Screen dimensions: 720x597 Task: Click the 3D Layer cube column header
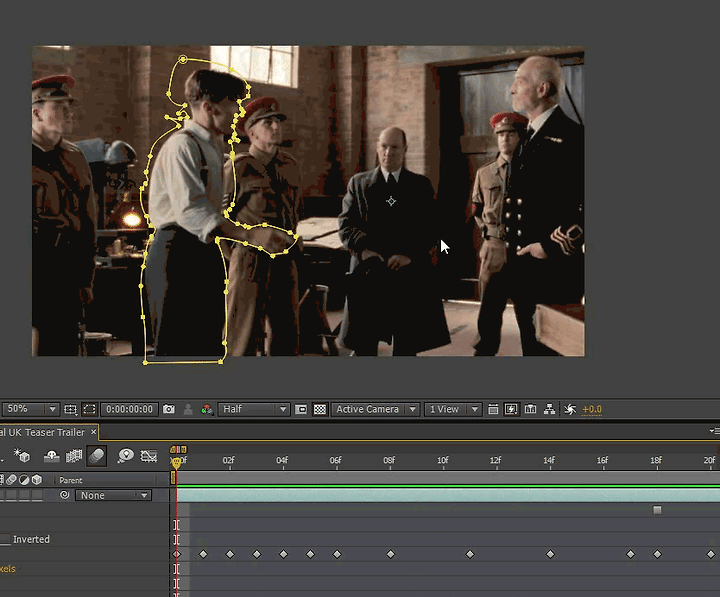37,480
